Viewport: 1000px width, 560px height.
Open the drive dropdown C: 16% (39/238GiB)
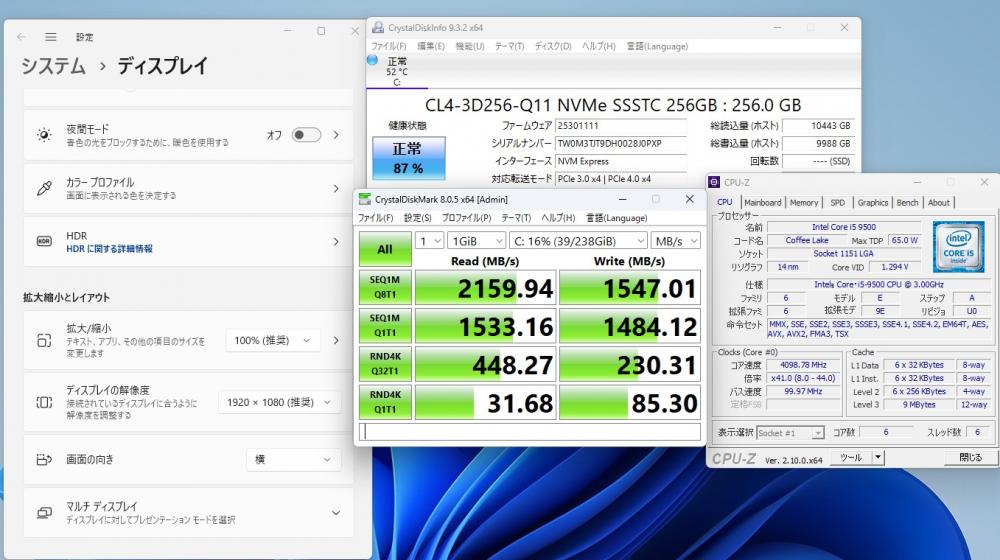(578, 241)
